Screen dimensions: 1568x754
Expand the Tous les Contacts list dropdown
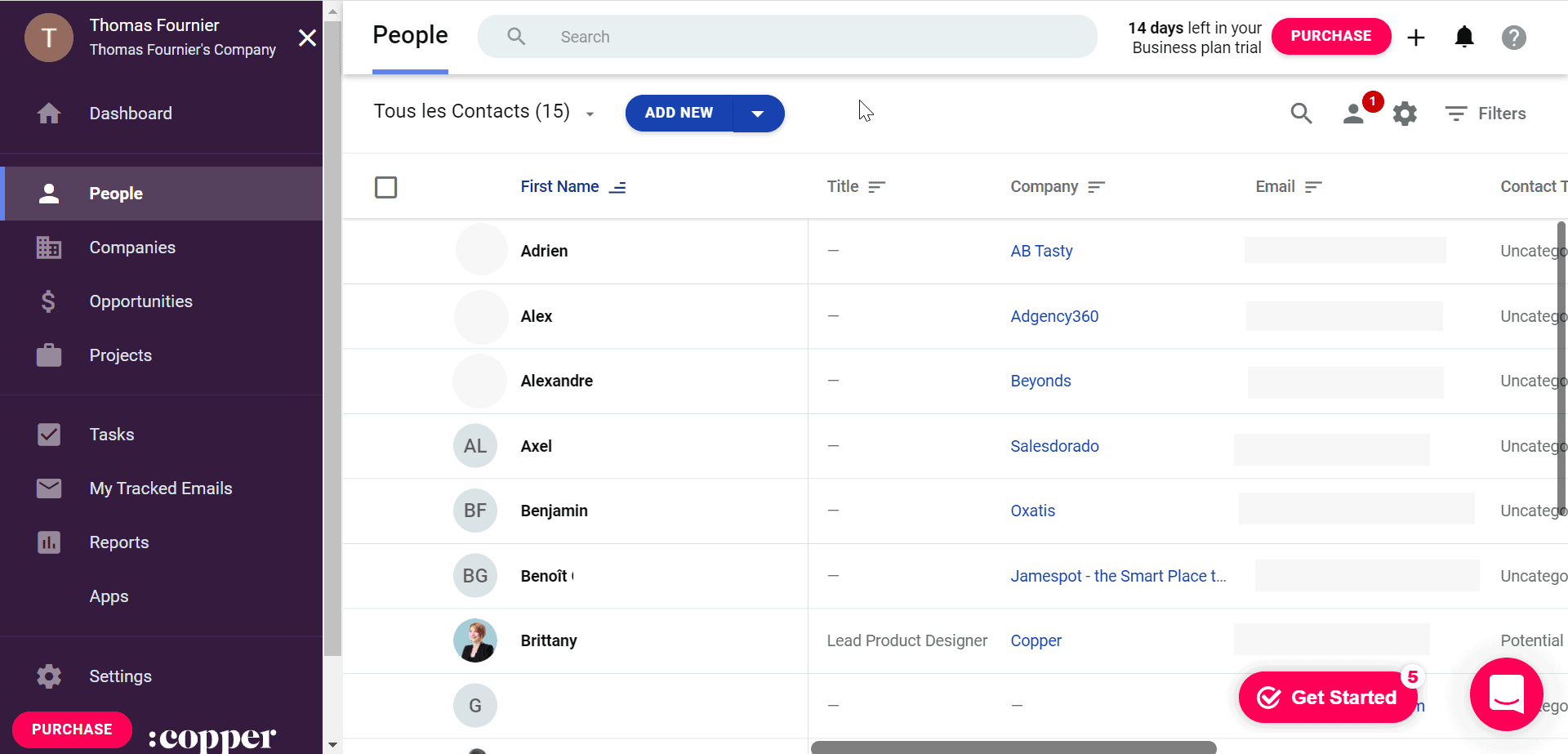tap(590, 114)
